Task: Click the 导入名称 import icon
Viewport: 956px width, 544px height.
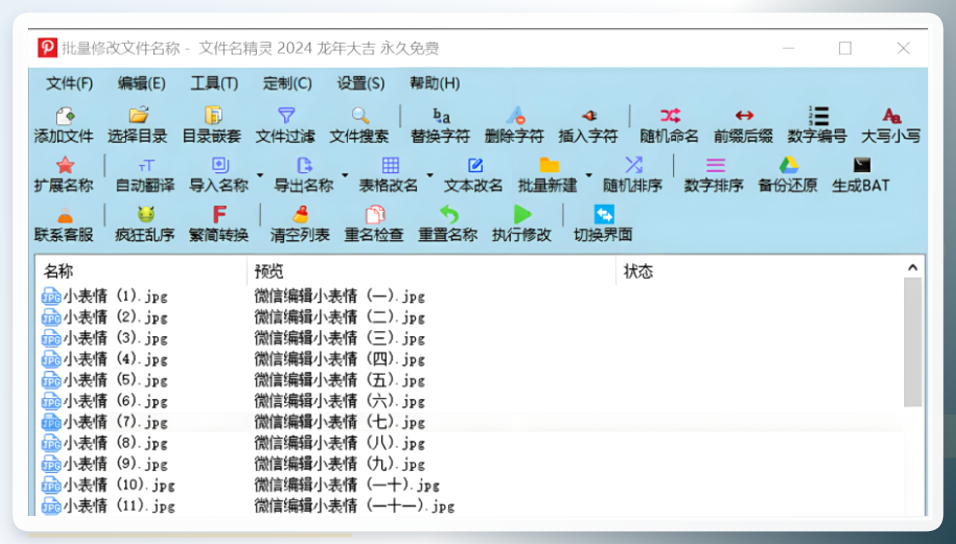Action: 220,165
